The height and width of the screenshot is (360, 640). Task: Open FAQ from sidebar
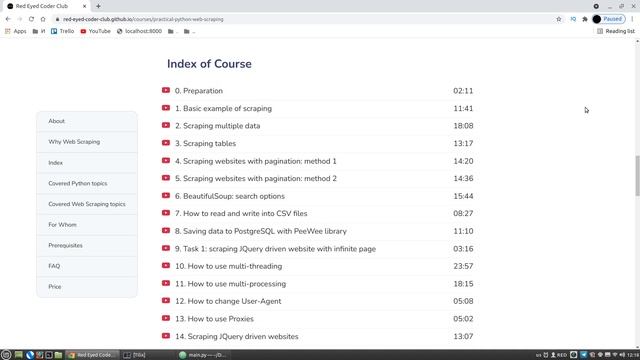click(87, 266)
